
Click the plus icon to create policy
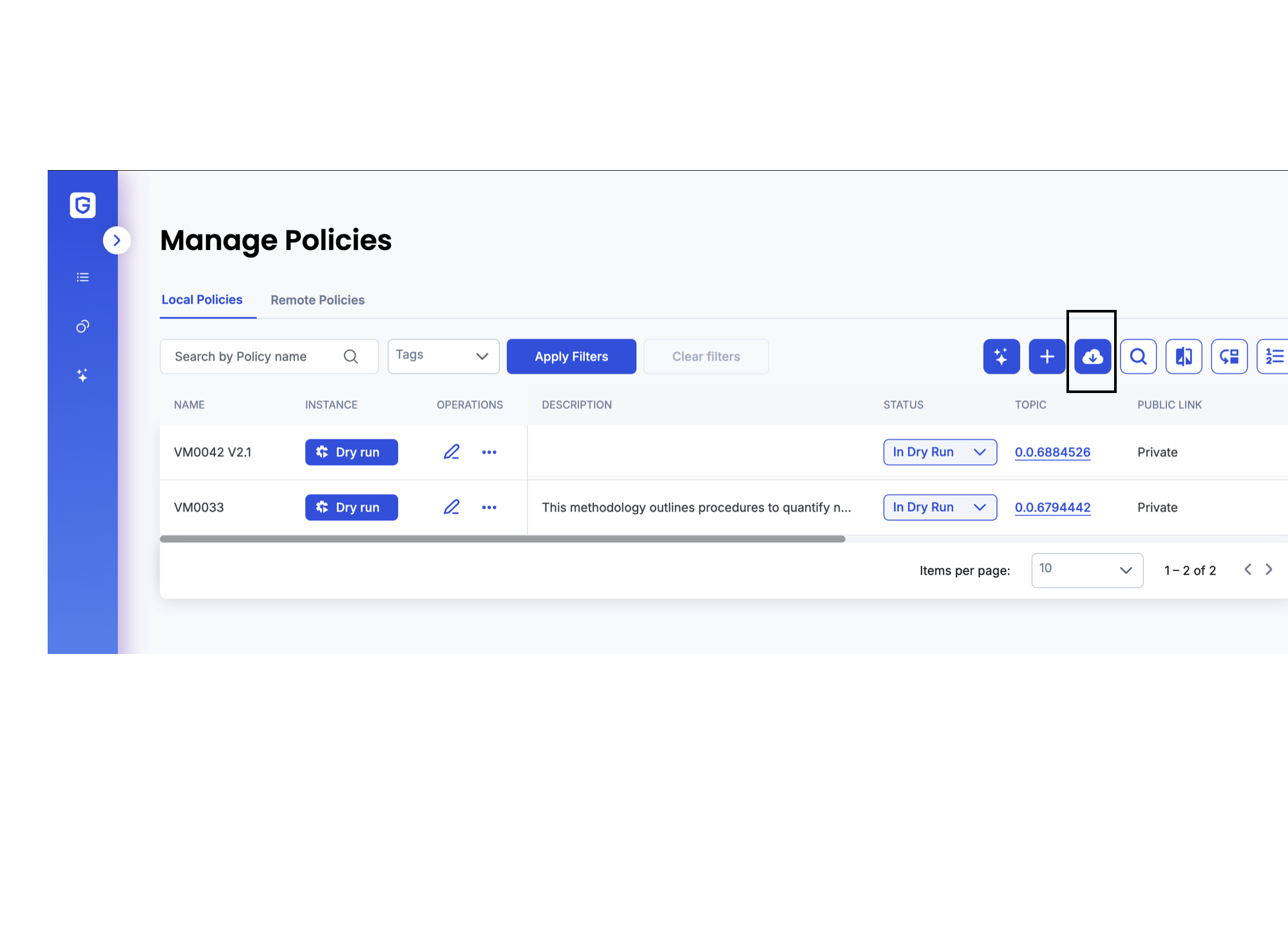coord(1047,356)
